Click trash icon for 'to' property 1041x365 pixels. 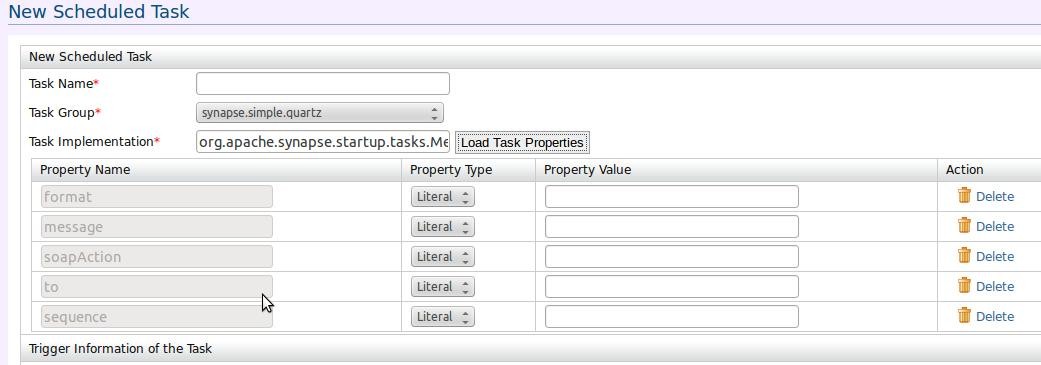pos(964,285)
